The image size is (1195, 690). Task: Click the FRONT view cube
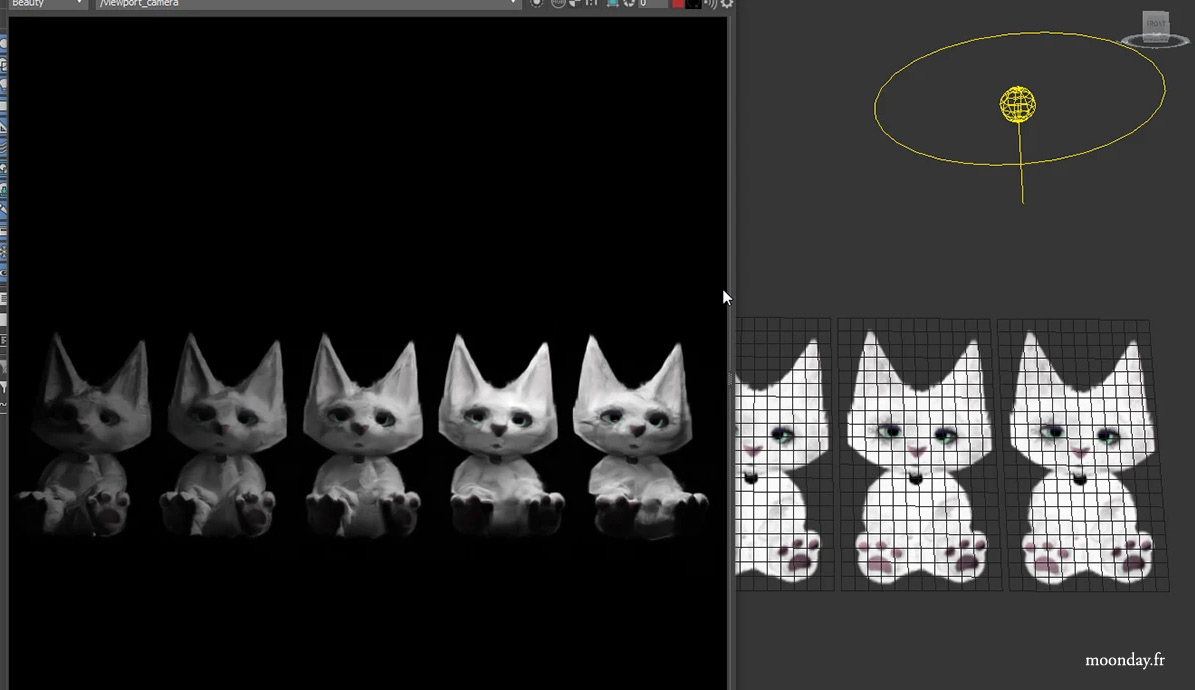(x=1155, y=25)
